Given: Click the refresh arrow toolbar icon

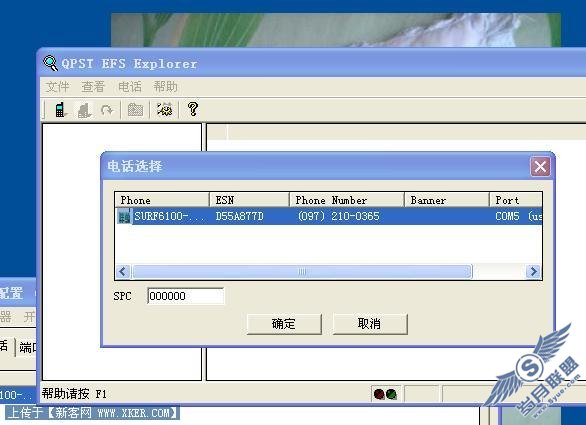Looking at the screenshot, I should coord(107,110).
